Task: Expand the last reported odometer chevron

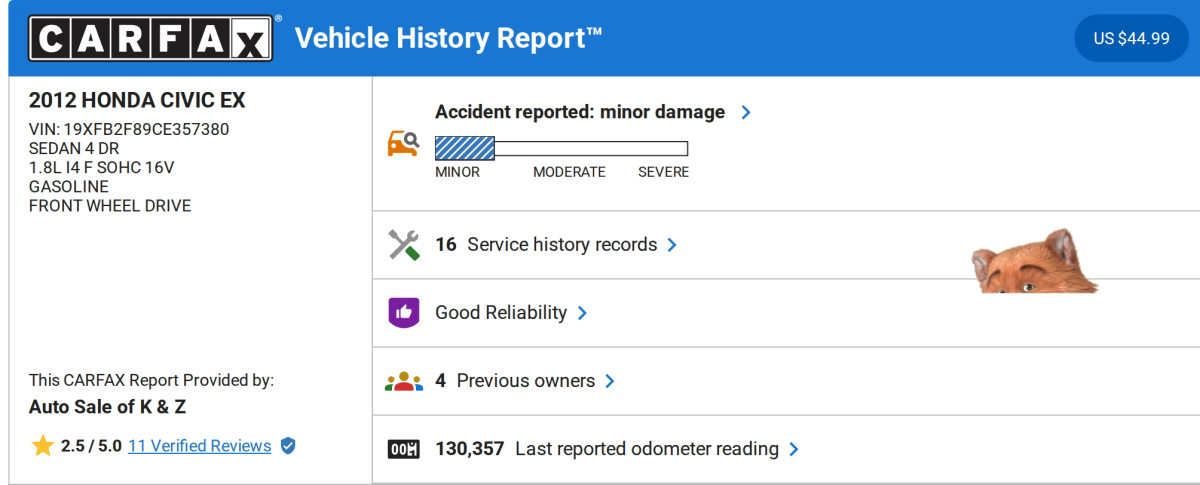Action: point(794,449)
